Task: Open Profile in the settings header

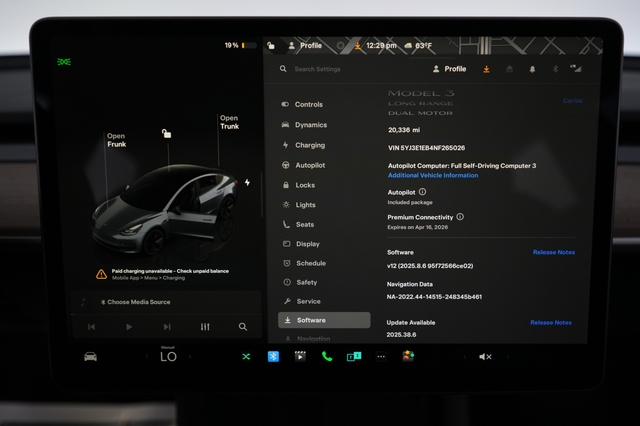Action: [449, 69]
